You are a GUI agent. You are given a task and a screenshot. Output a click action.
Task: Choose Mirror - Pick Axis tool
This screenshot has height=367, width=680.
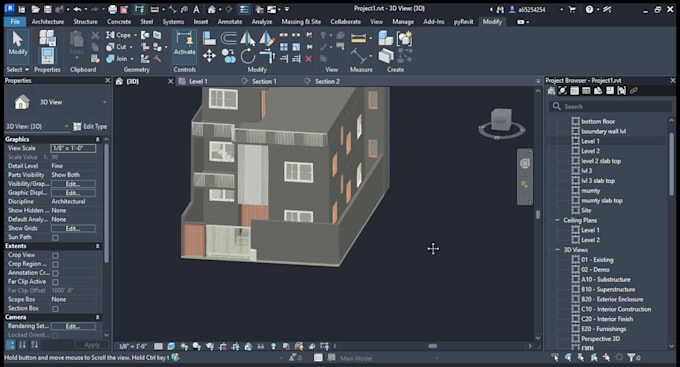pyautogui.click(x=247, y=38)
